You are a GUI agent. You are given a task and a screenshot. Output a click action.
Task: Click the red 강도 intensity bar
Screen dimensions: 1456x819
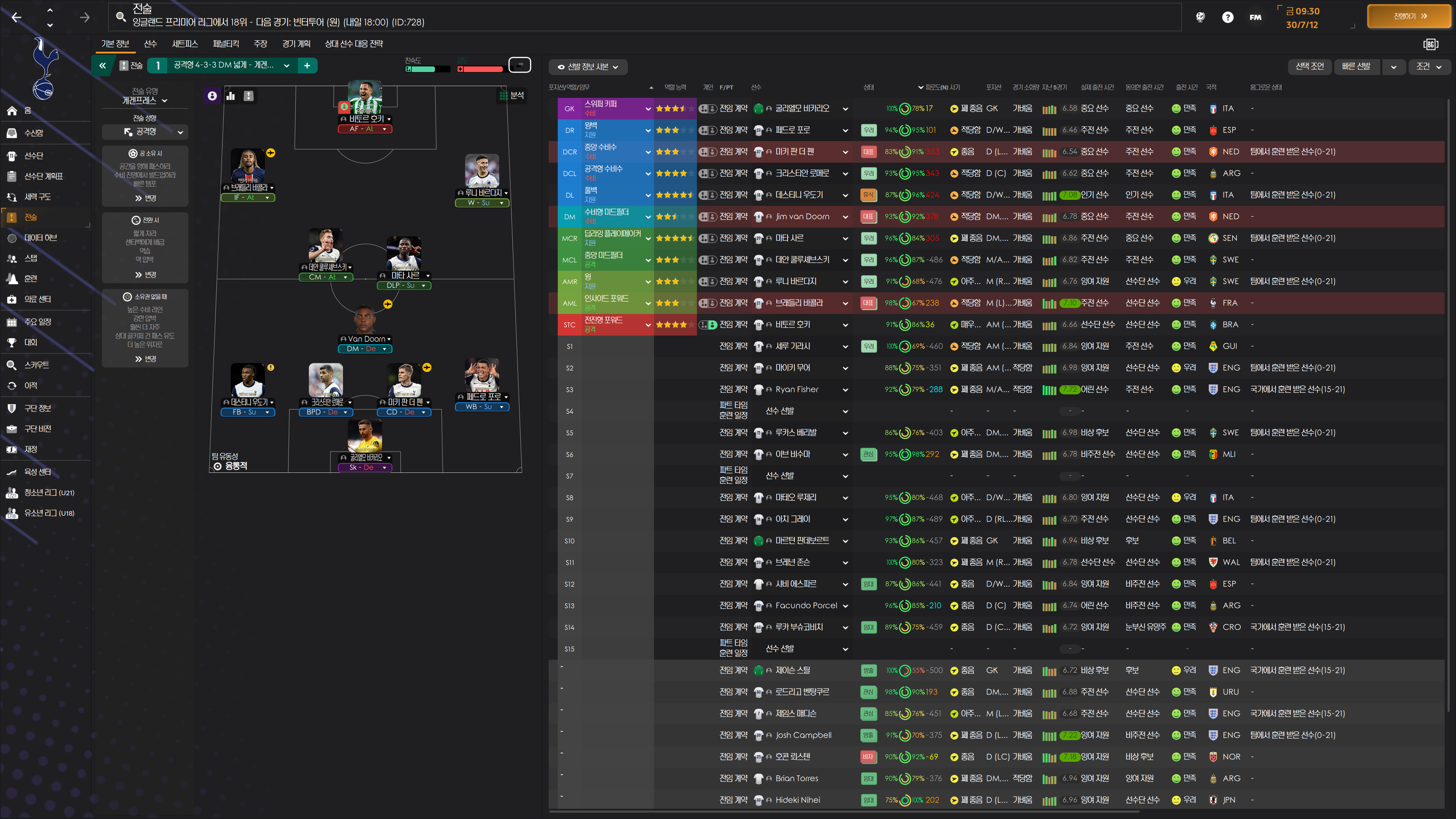click(480, 69)
